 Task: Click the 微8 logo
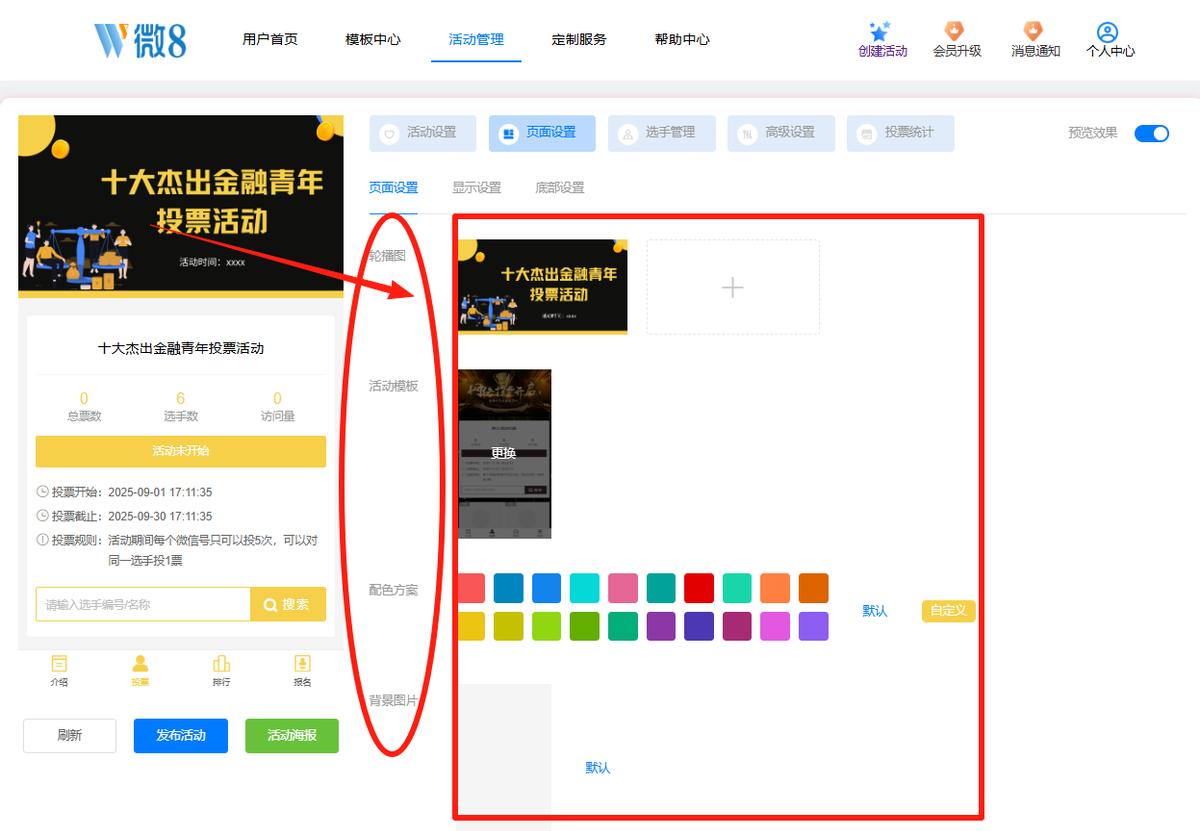click(140, 40)
